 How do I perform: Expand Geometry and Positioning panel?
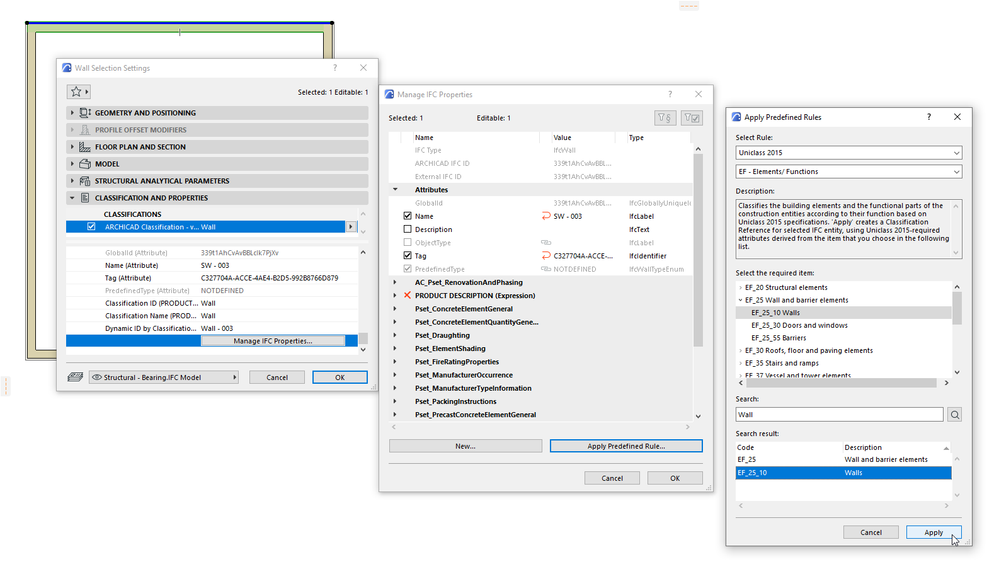pos(72,113)
